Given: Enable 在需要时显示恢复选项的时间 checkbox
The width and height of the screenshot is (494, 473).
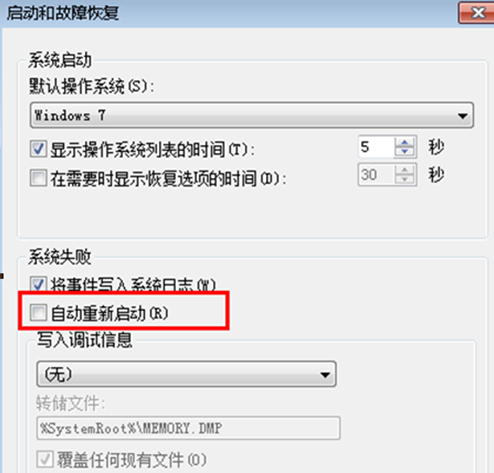Looking at the screenshot, I should click(38, 178).
